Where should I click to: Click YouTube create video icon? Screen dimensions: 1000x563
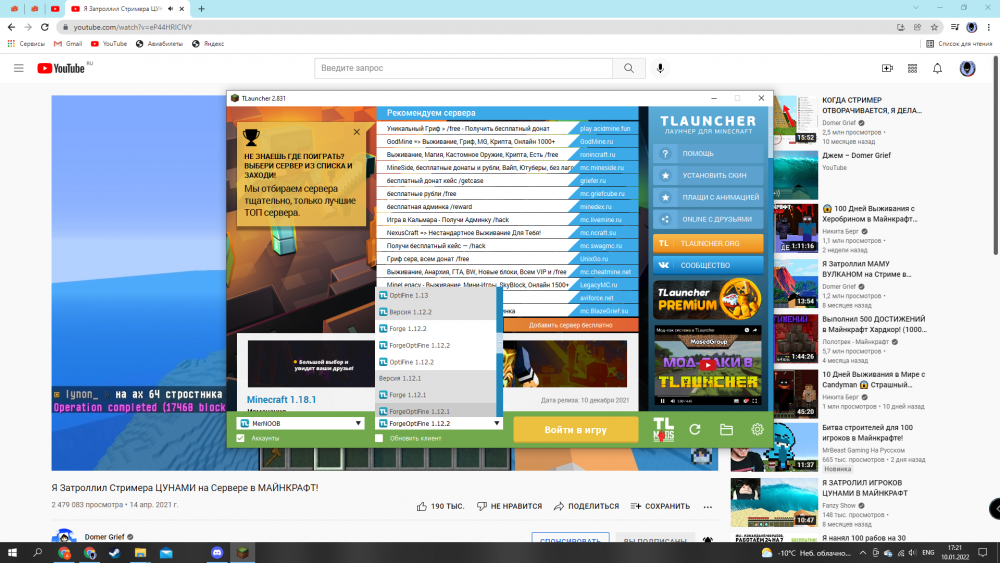(887, 68)
